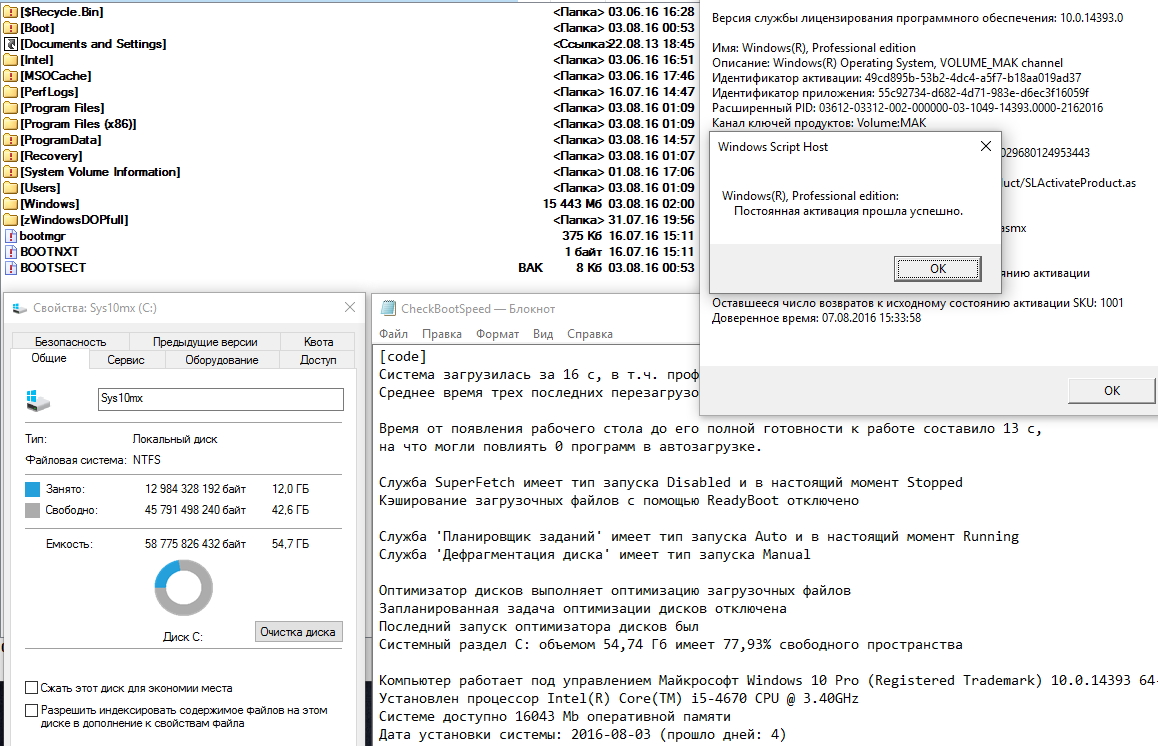Click the 58 775 826 432 байт capacity value
This screenshot has height=746, width=1158.
195,544
